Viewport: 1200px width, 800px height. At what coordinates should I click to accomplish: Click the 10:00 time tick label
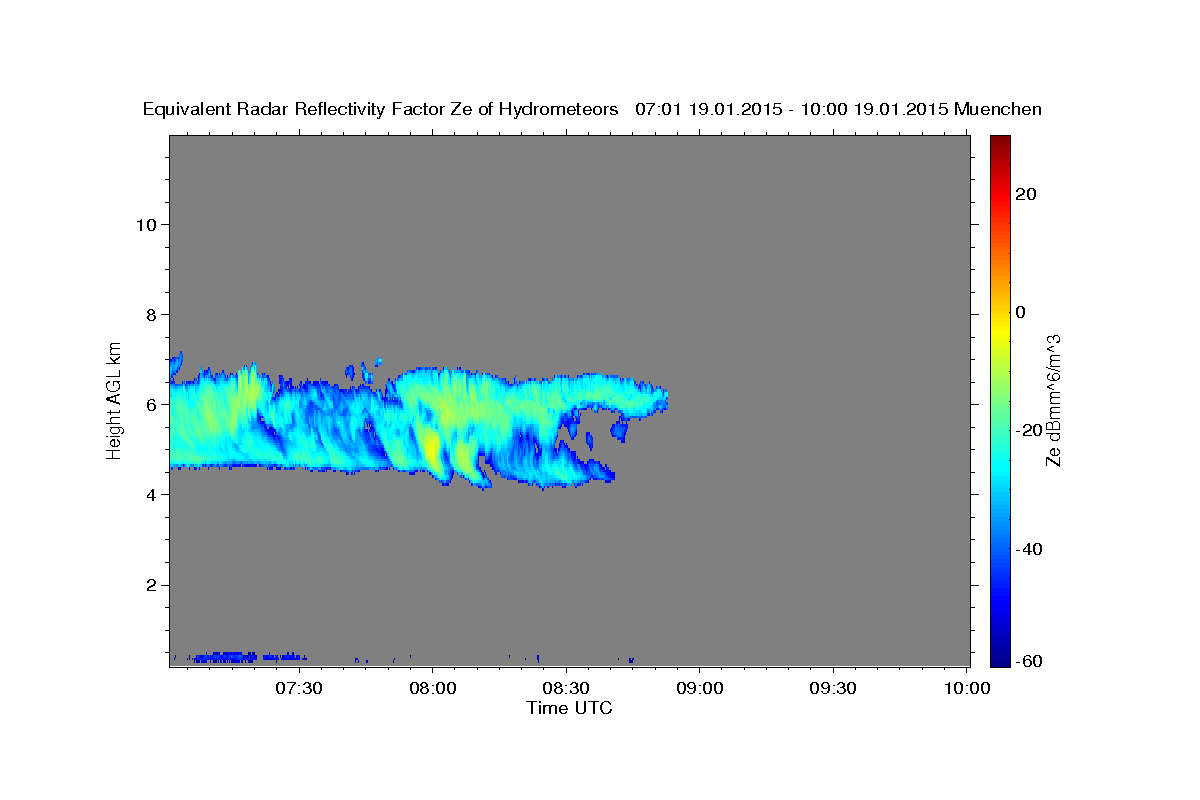tap(967, 688)
